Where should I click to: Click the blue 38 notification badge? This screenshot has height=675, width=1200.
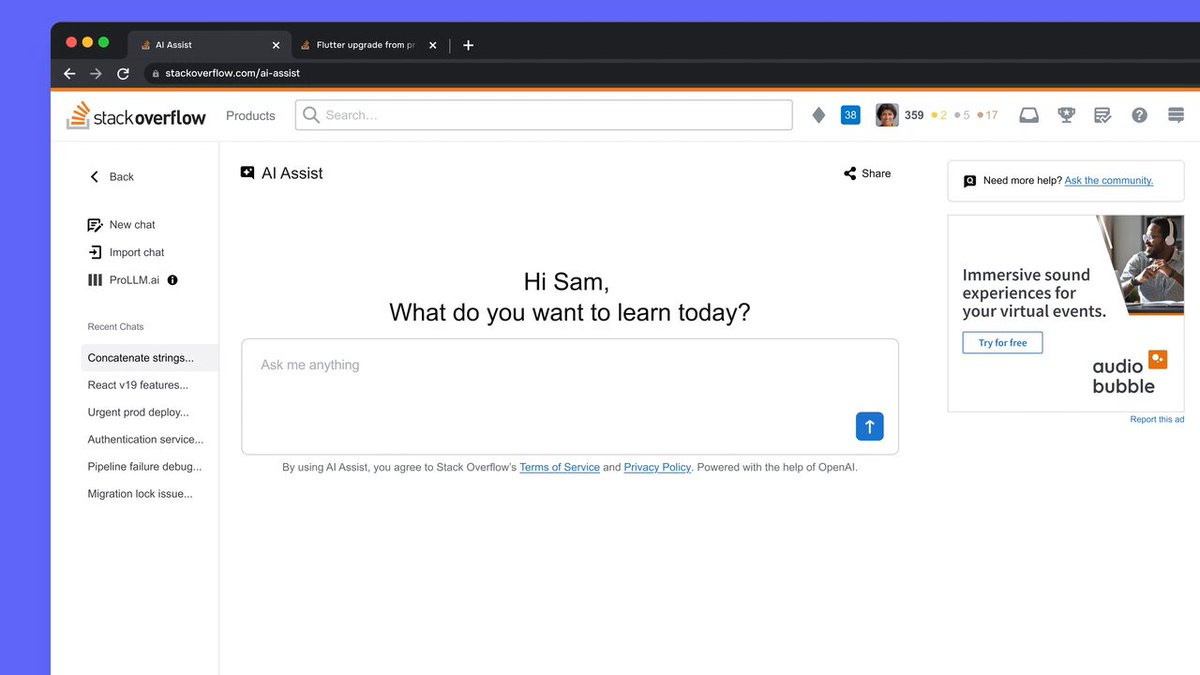coord(850,115)
